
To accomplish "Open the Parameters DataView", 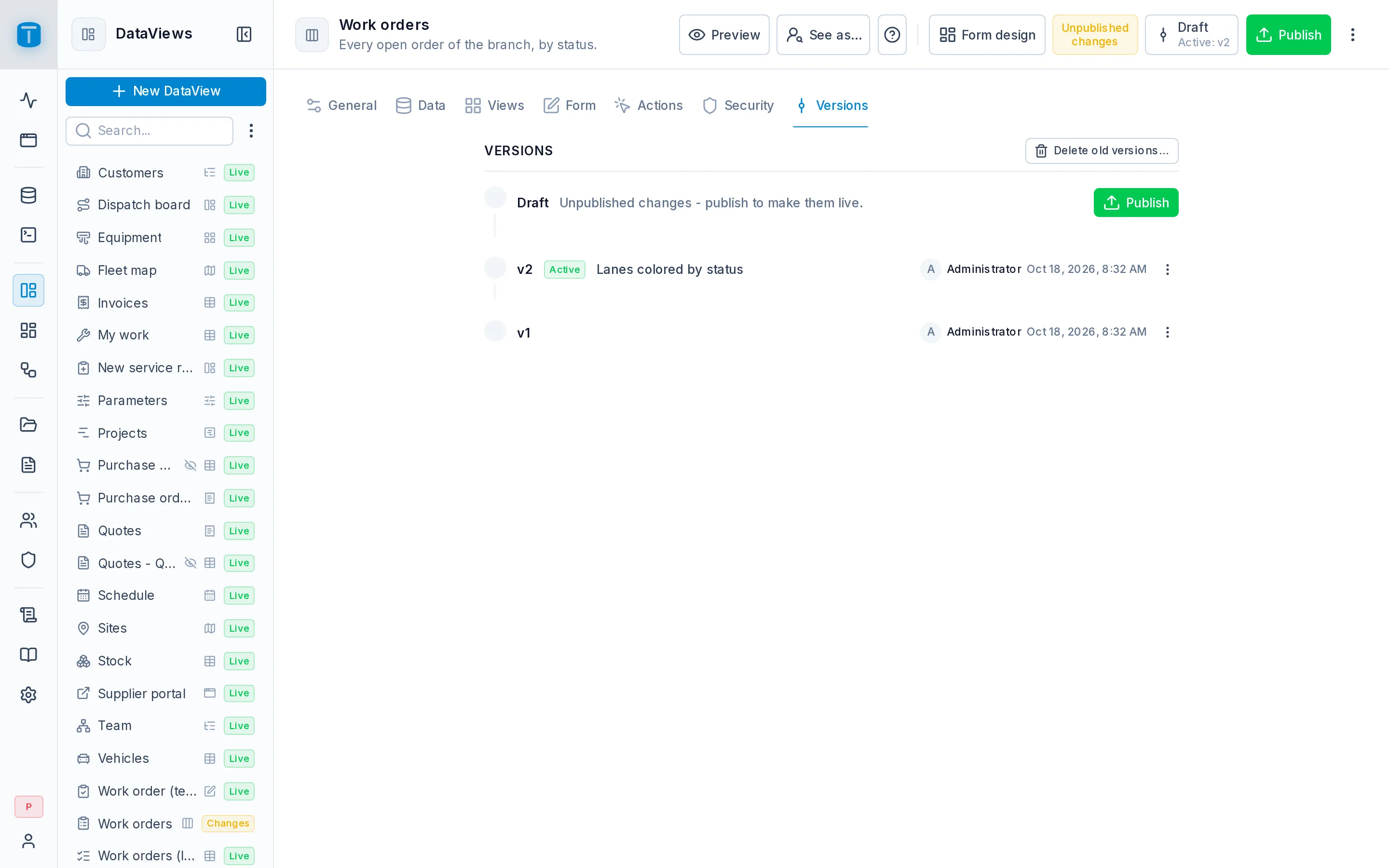I will click(x=165, y=401).
